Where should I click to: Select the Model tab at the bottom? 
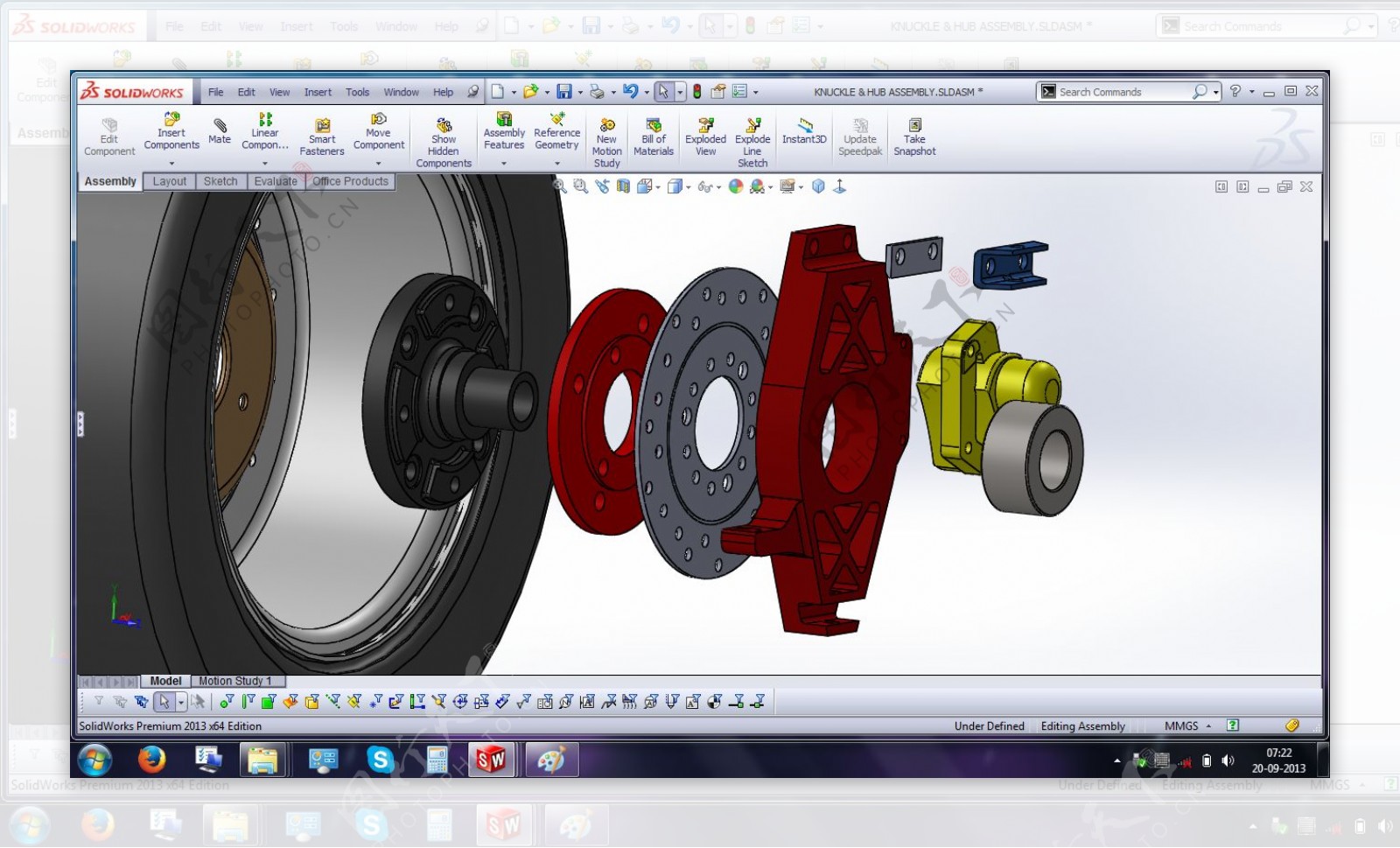coord(165,681)
